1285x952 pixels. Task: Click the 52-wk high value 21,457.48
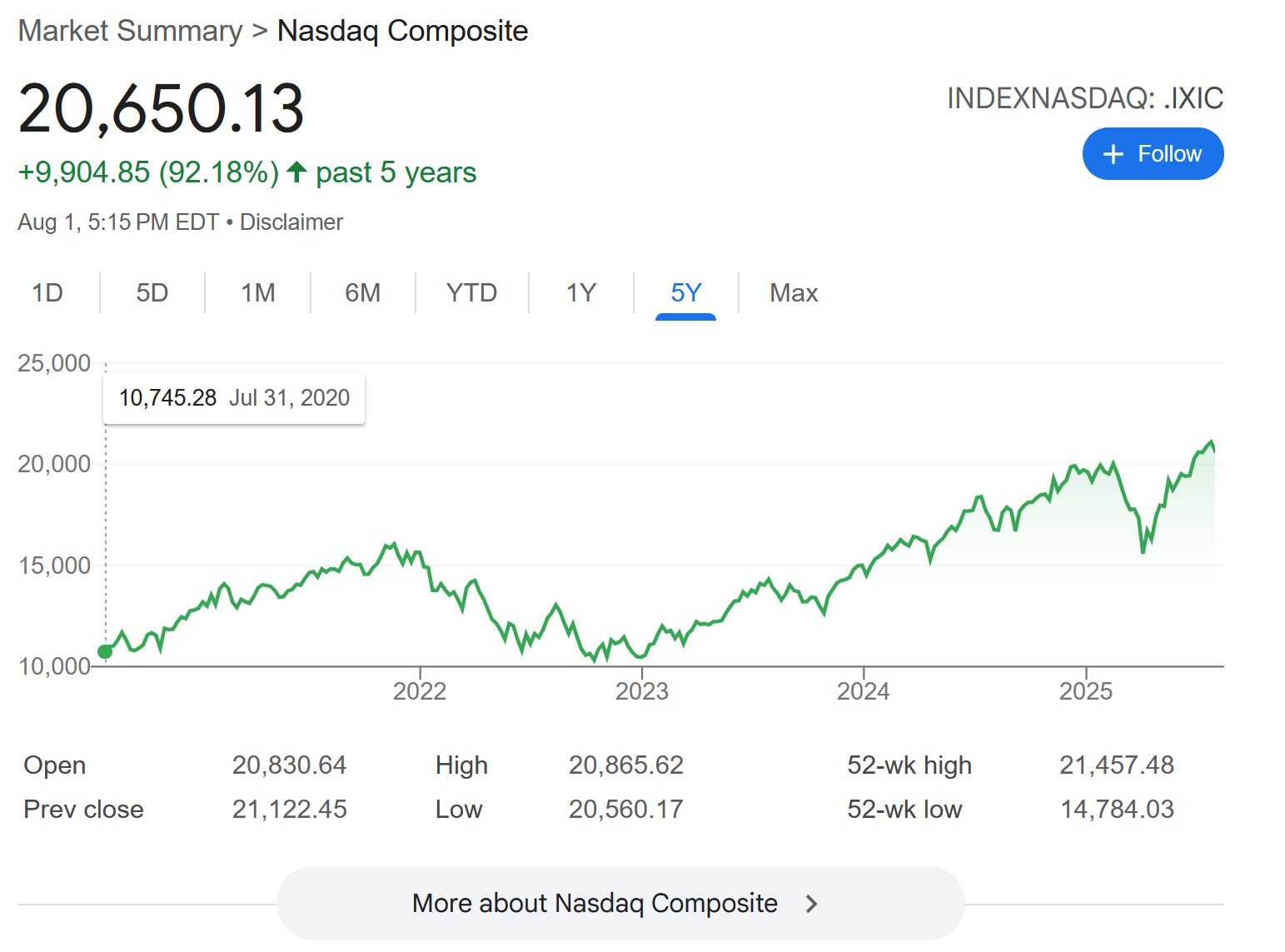(x=1117, y=765)
